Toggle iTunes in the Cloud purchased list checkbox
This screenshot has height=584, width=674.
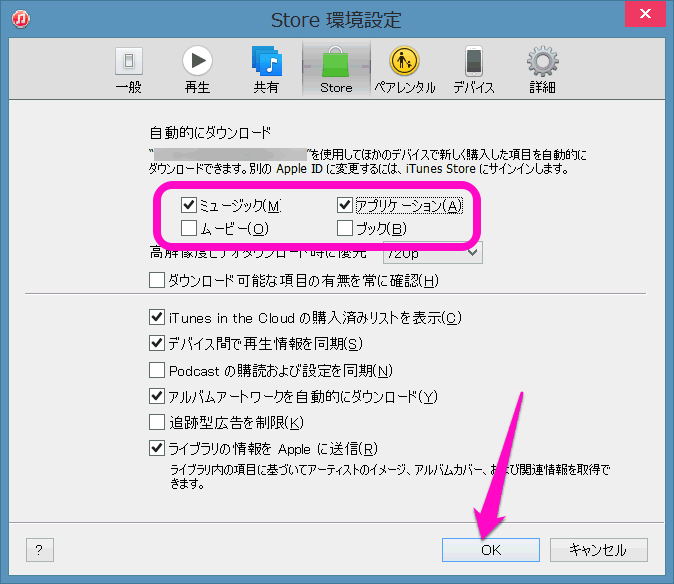(x=157, y=318)
